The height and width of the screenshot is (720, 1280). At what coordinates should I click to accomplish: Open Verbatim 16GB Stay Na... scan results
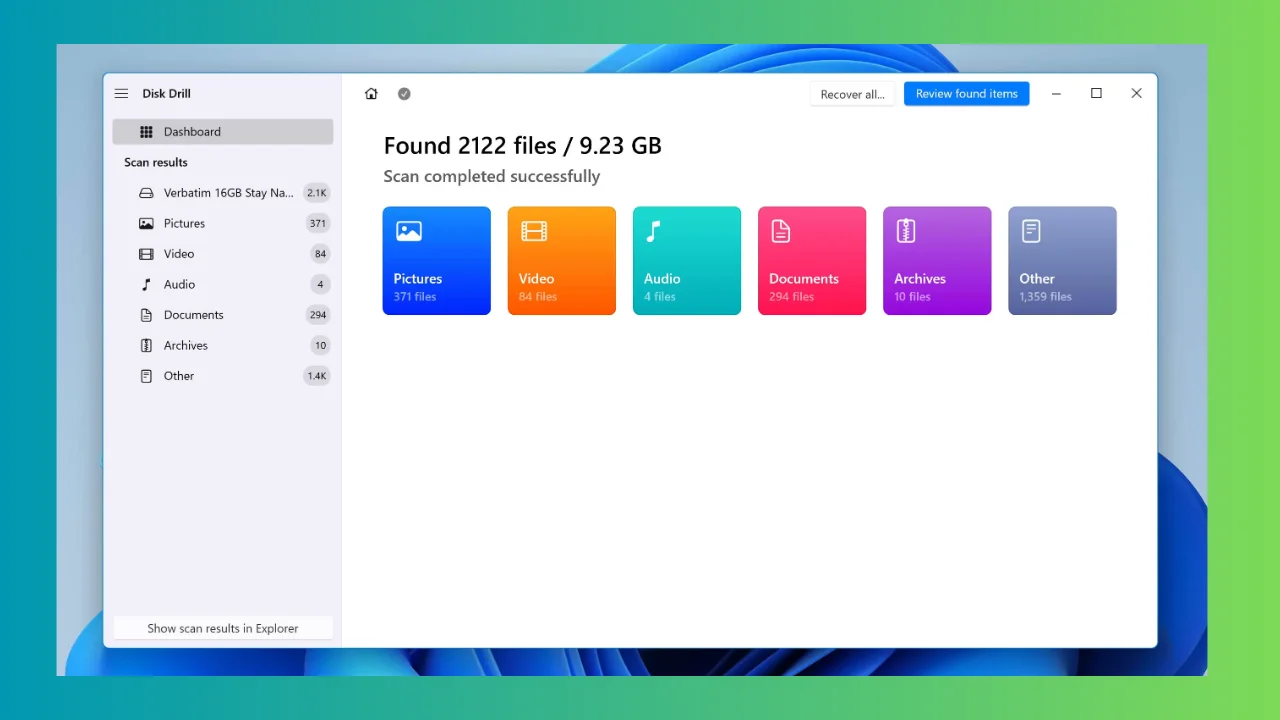pyautogui.click(x=223, y=193)
